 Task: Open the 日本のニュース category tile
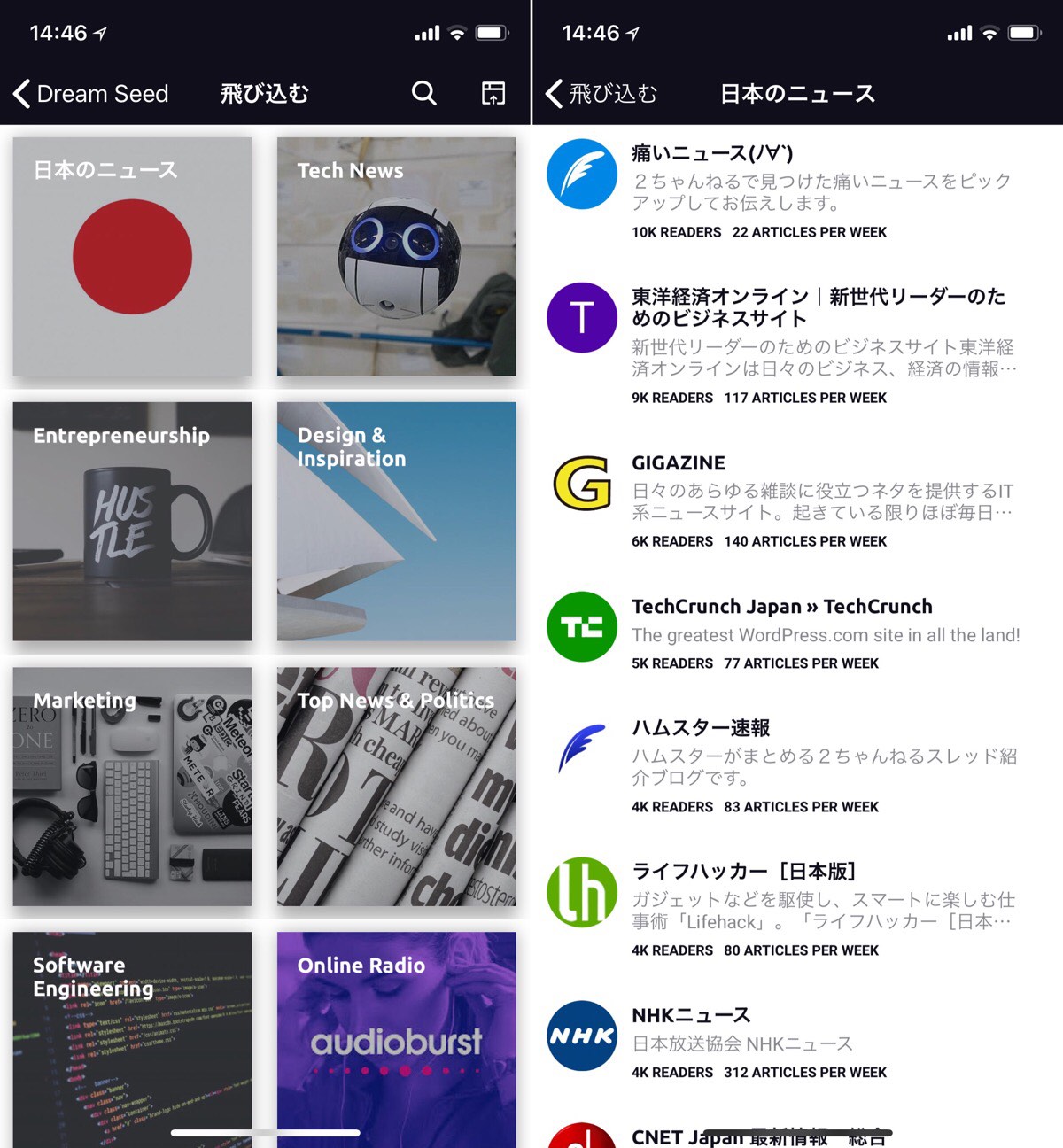[132, 257]
